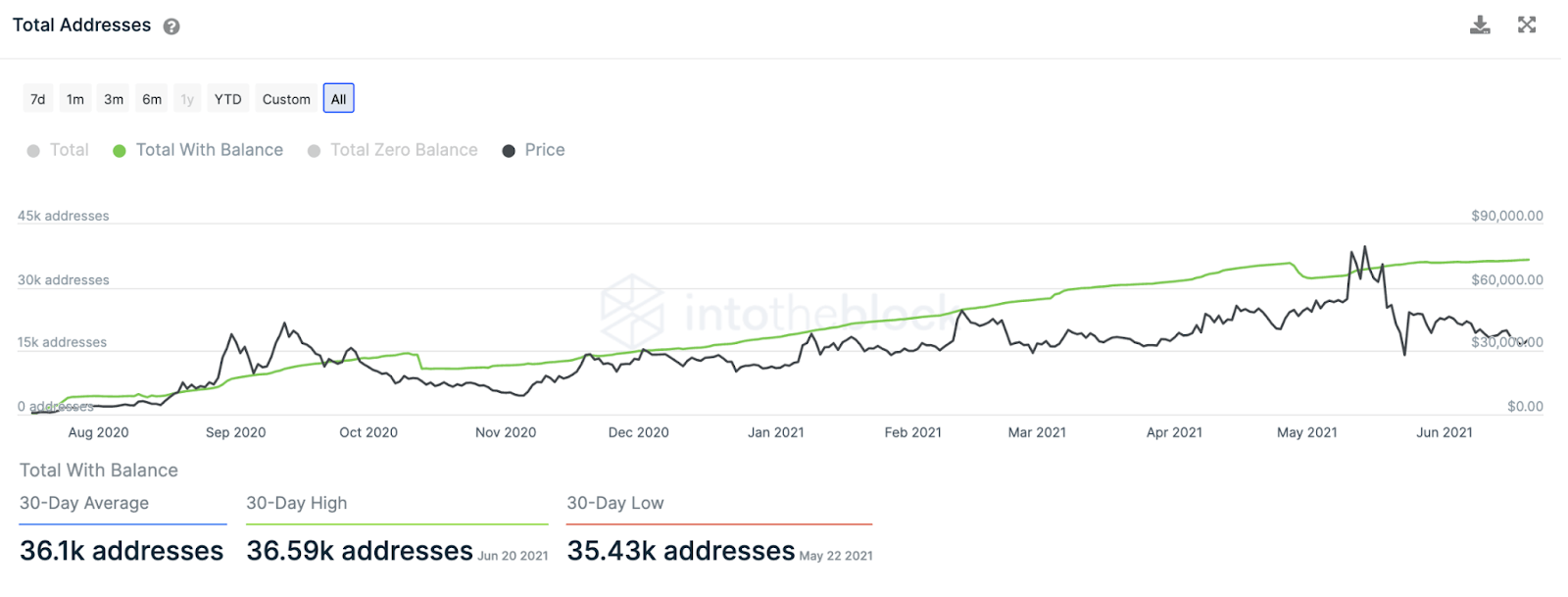
Task: Hide the Total With Balance green series
Action: [120, 151]
